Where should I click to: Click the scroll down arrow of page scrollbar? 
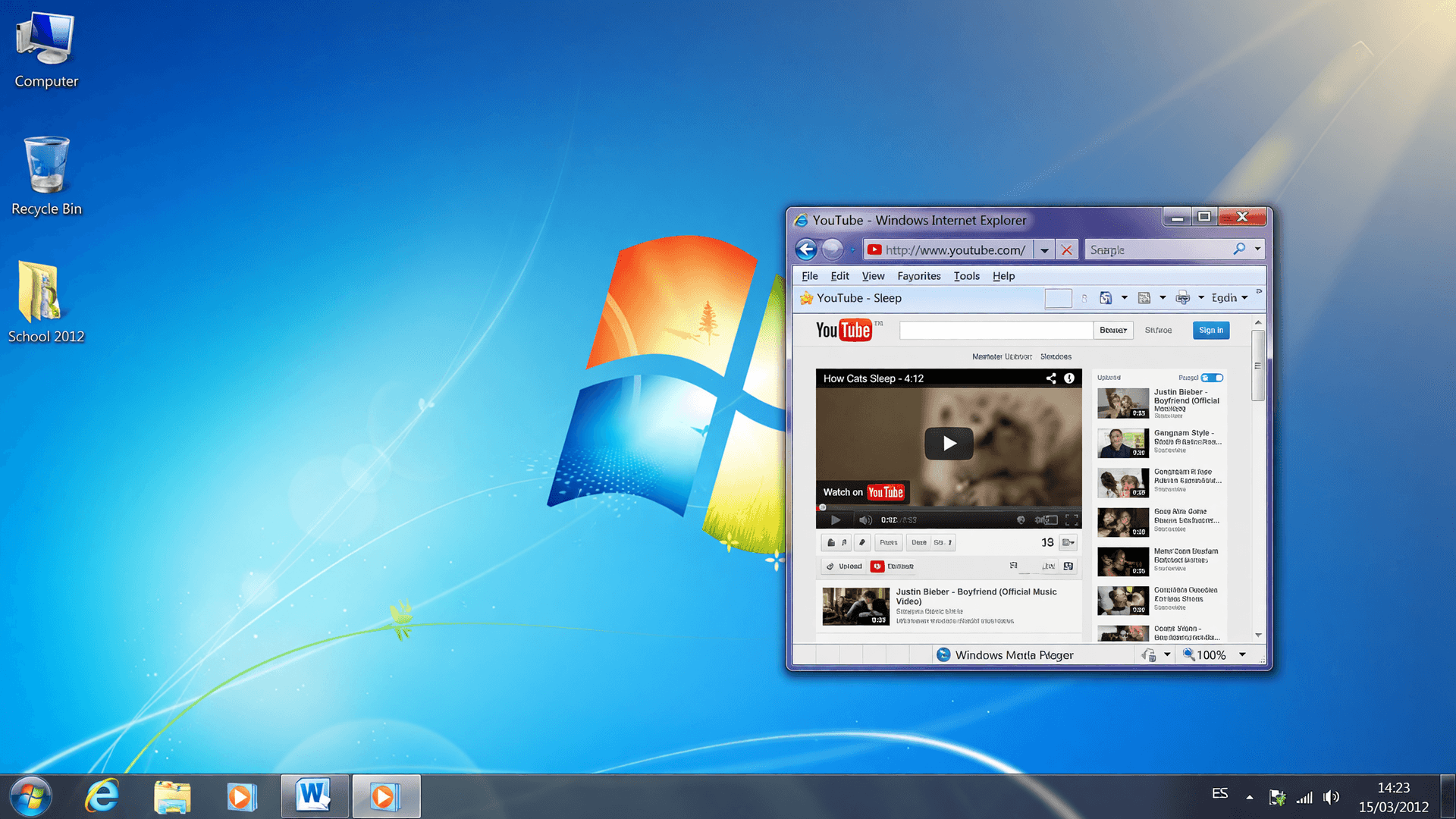[x=1258, y=635]
